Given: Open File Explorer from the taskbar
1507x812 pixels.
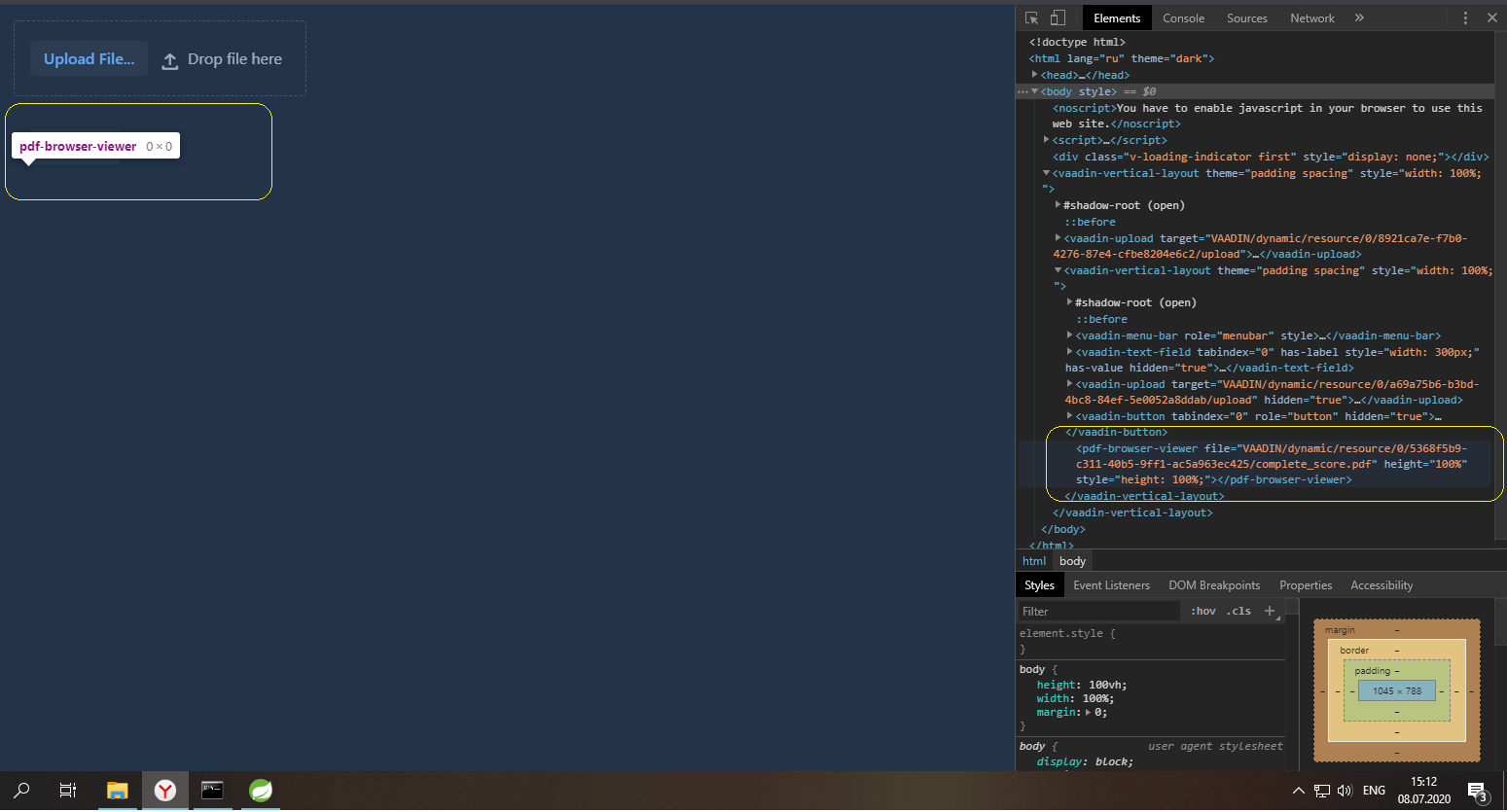Looking at the screenshot, I should [117, 791].
